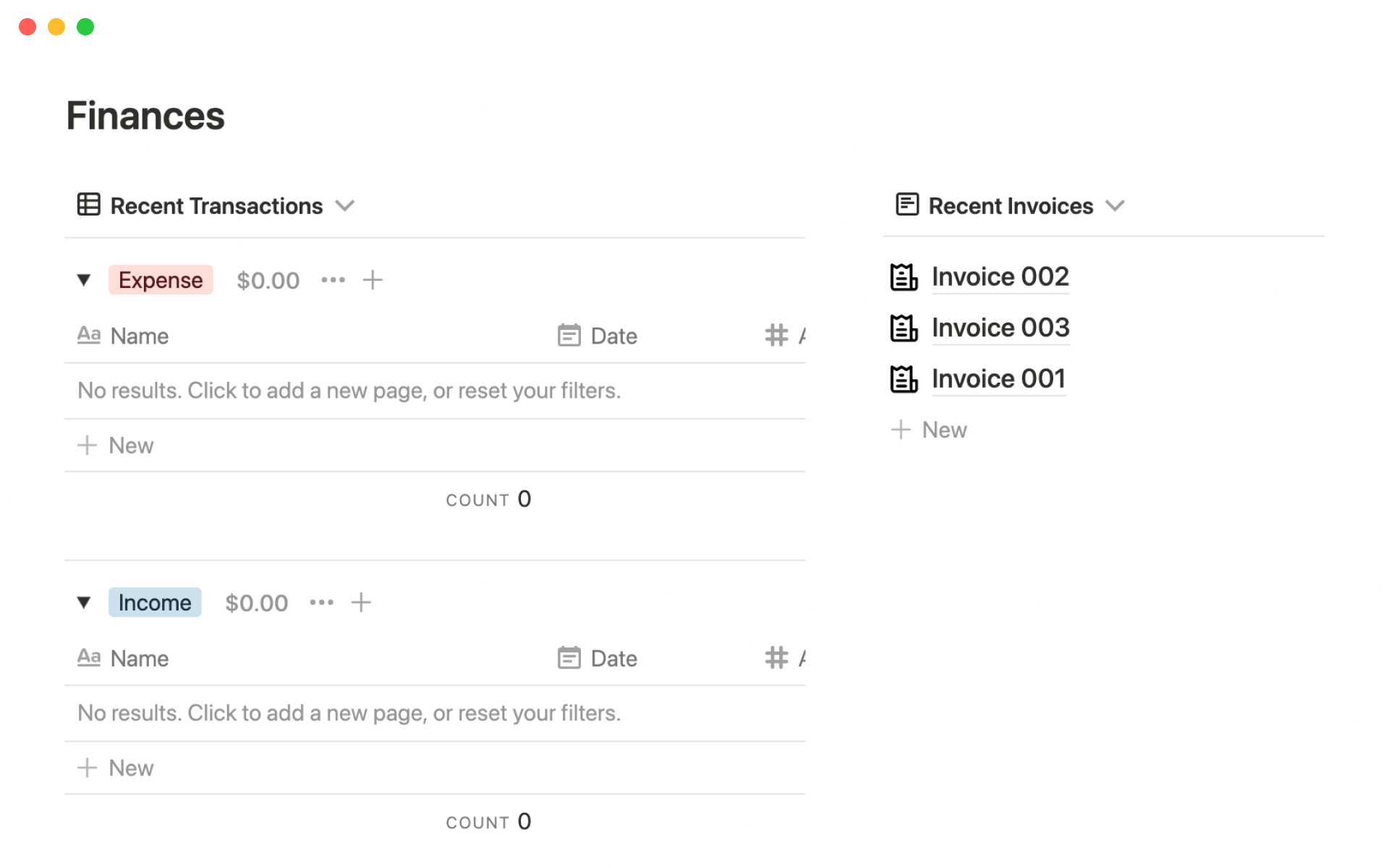
Task: Open the Expense group options (three dots)
Action: (x=333, y=280)
